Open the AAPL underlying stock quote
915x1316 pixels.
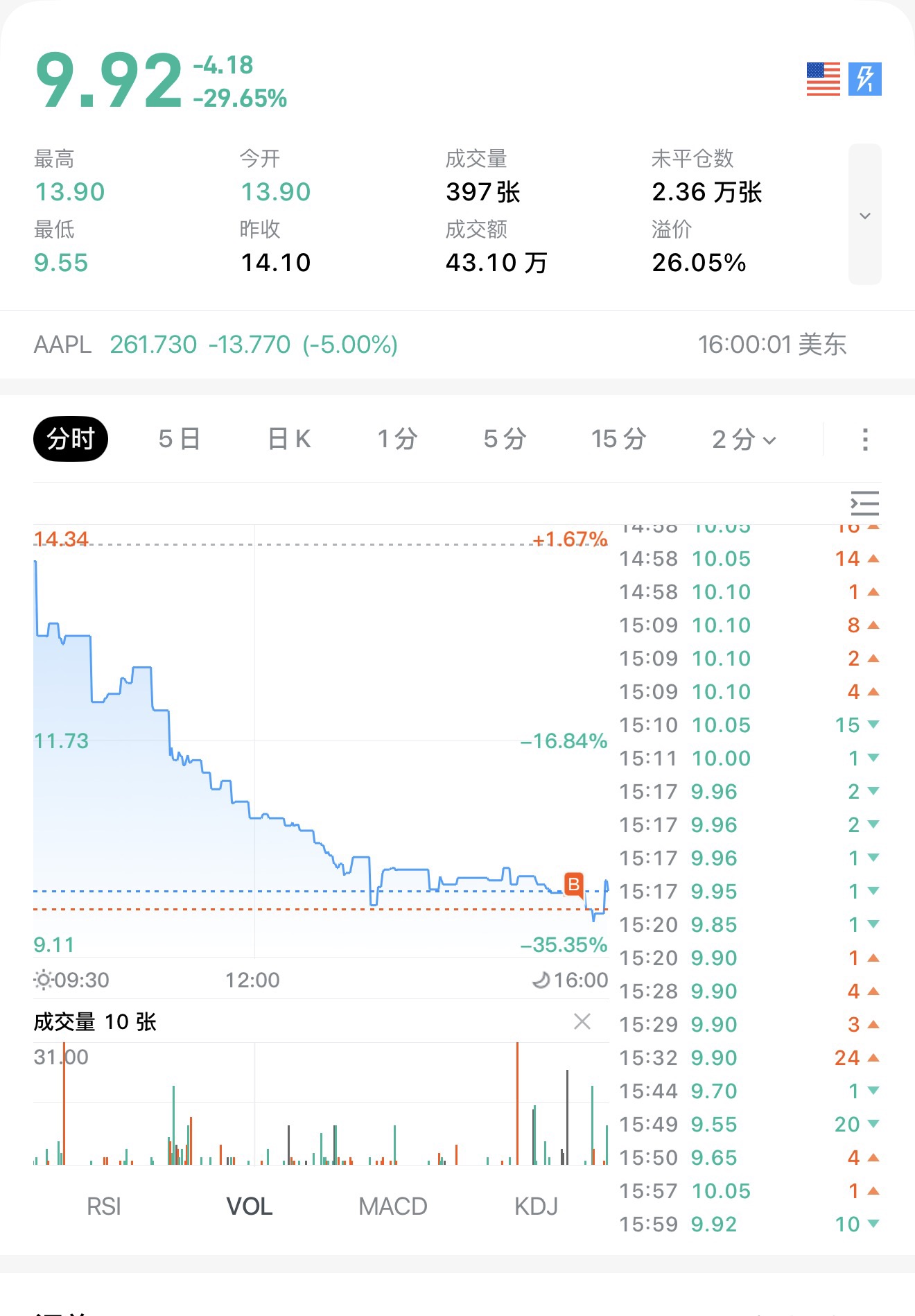click(216, 345)
